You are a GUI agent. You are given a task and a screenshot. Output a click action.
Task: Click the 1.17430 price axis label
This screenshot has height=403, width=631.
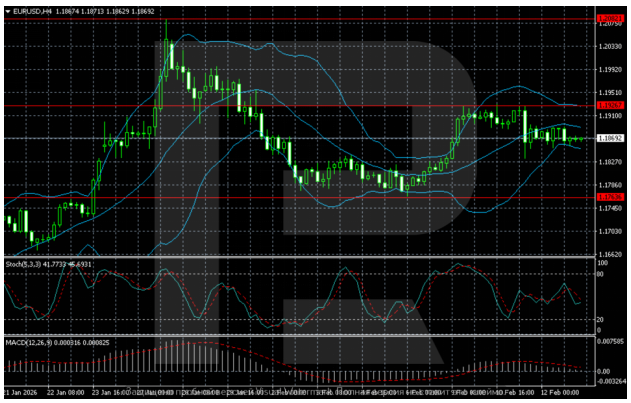pos(608,208)
